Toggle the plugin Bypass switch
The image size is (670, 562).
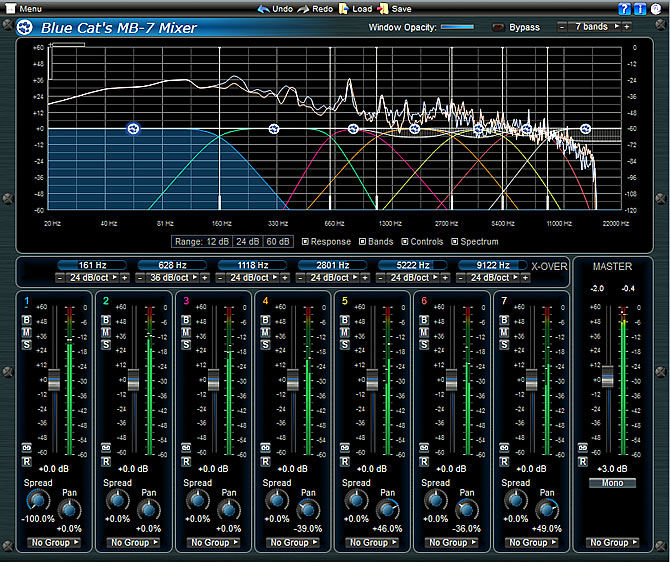click(498, 27)
